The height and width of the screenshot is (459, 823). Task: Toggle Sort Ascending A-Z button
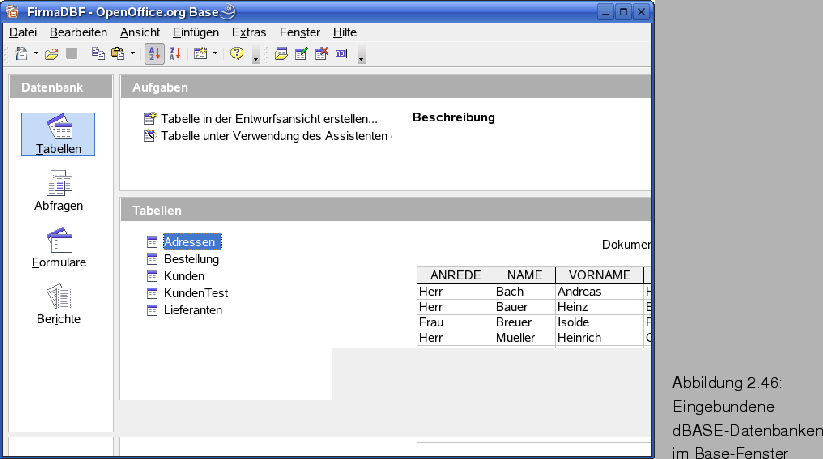pos(154,54)
